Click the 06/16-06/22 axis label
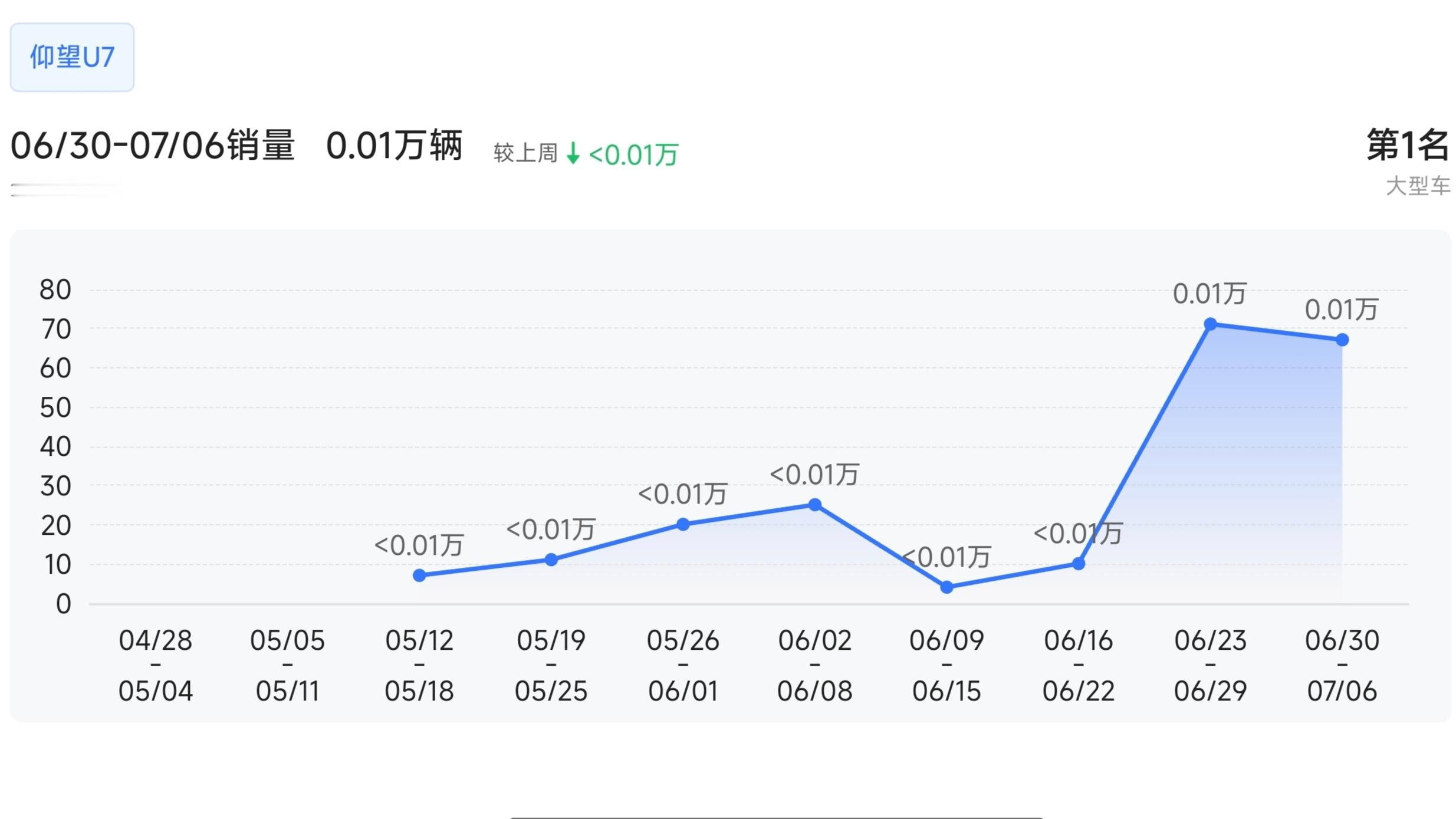Screen dimensions: 1456x819 point(1079,665)
